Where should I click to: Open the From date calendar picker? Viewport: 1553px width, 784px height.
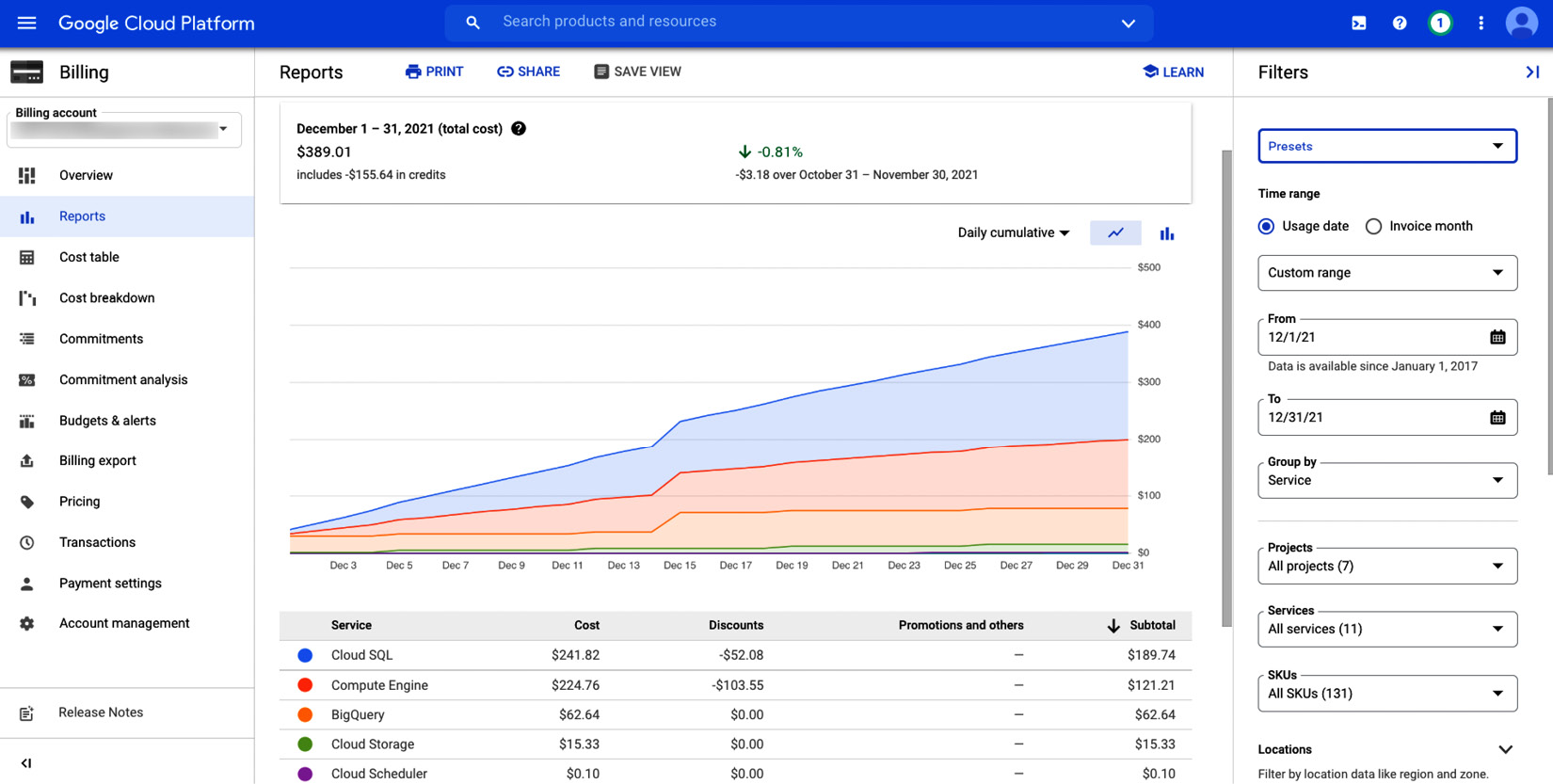pos(1497,337)
